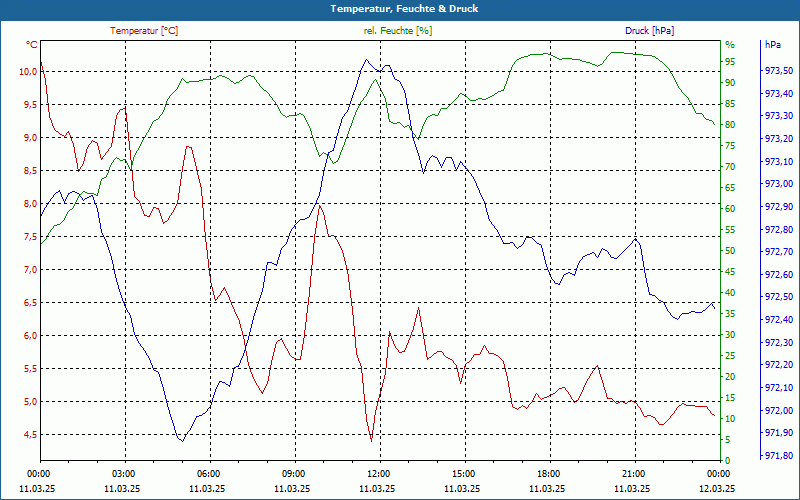Viewport: 800px width, 500px height.
Task: Click pressure axis value "973,00"
Action: (x=779, y=184)
